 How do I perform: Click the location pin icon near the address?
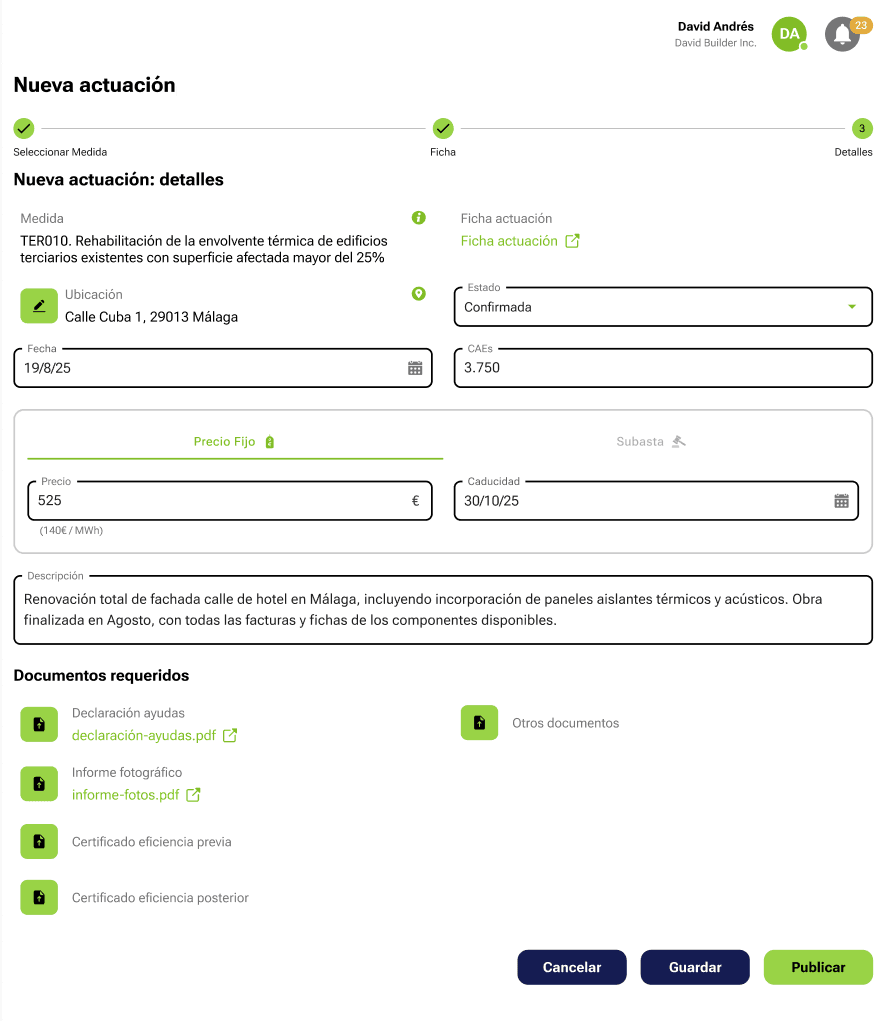coord(419,294)
